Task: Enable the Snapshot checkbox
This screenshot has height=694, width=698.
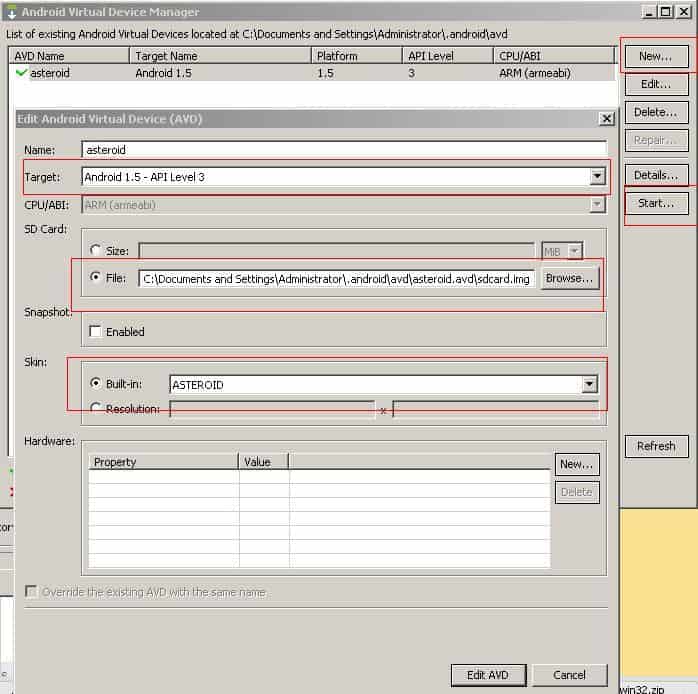Action: (x=96, y=332)
